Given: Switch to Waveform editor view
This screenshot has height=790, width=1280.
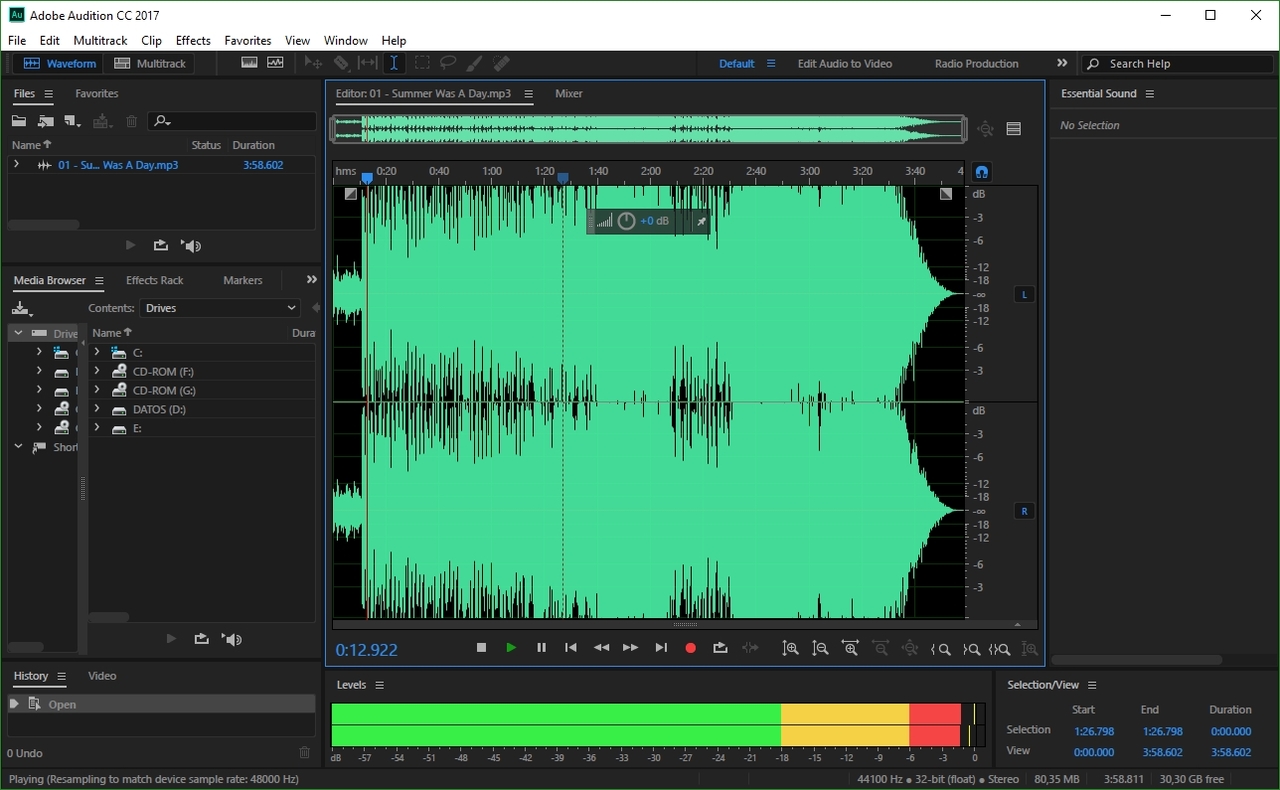Looking at the screenshot, I should [60, 63].
